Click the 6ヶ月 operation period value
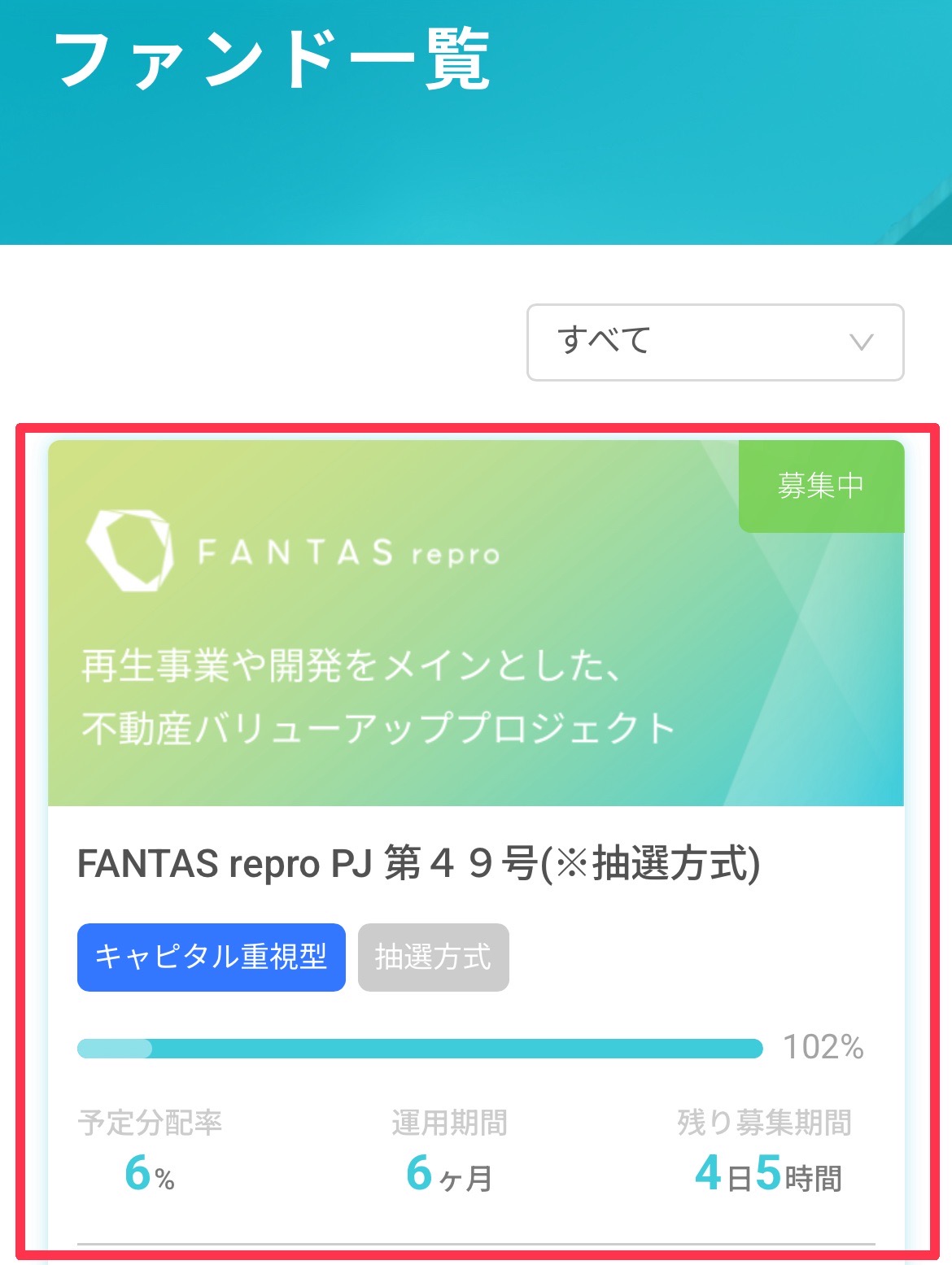This screenshot has height=1265, width=952. tap(449, 1174)
